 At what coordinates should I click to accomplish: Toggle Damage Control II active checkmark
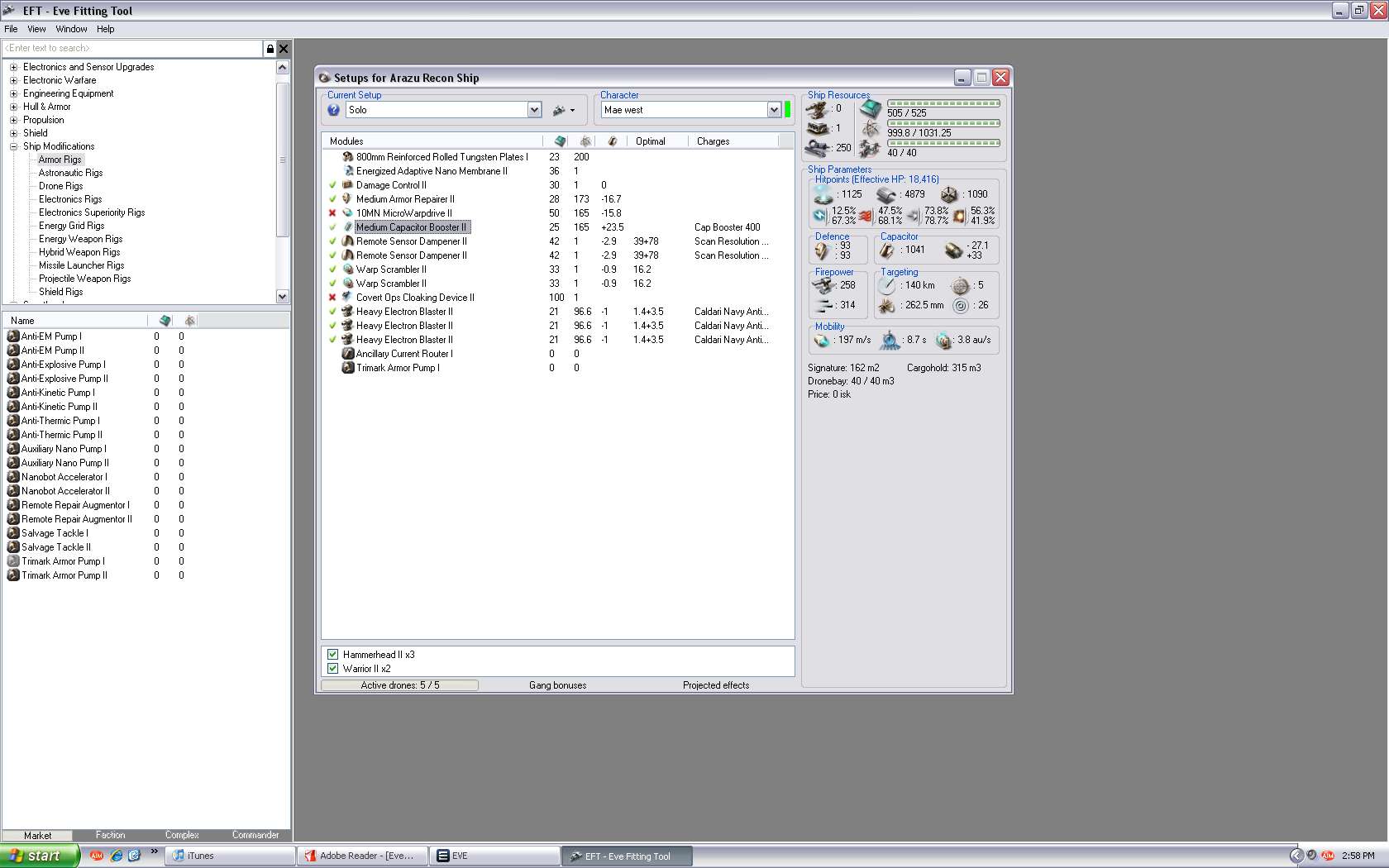click(332, 185)
